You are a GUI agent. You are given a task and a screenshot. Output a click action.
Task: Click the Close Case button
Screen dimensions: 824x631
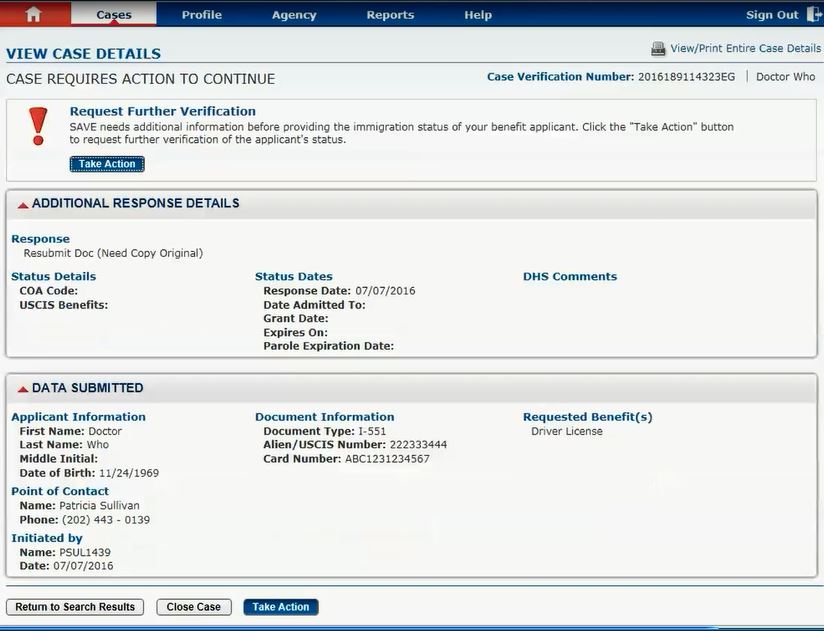pos(194,607)
